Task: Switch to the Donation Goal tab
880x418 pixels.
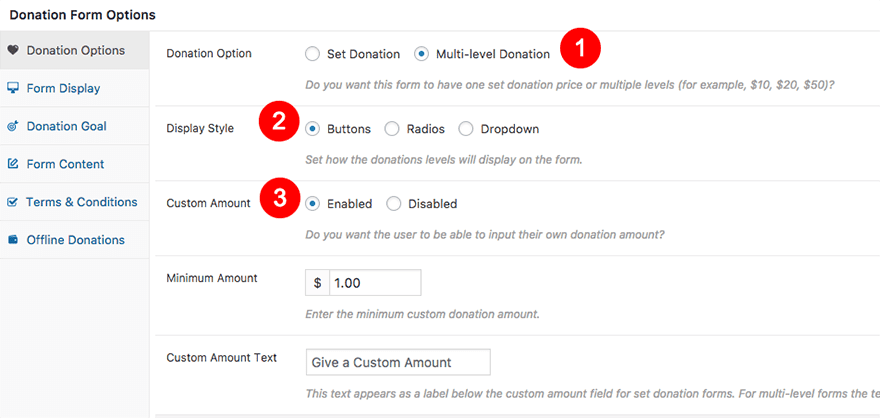Action: (66, 126)
